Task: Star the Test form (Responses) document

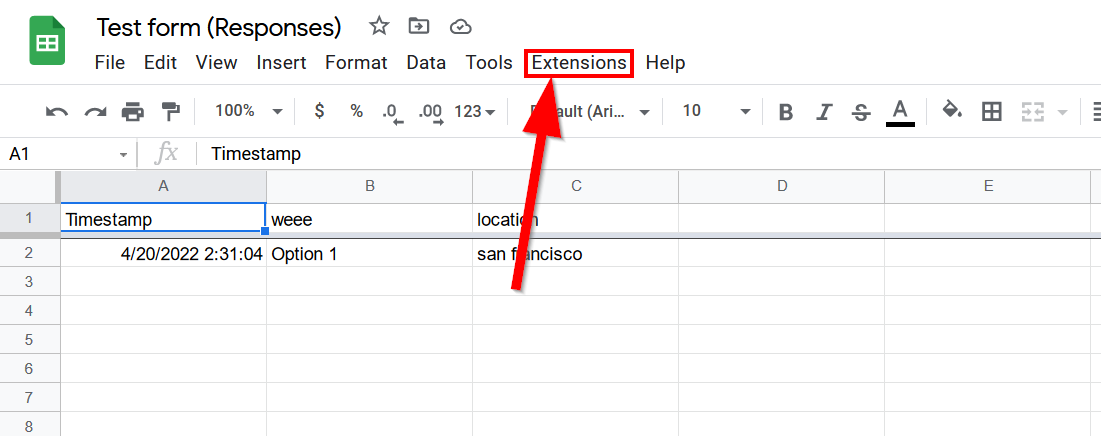Action: [x=379, y=26]
